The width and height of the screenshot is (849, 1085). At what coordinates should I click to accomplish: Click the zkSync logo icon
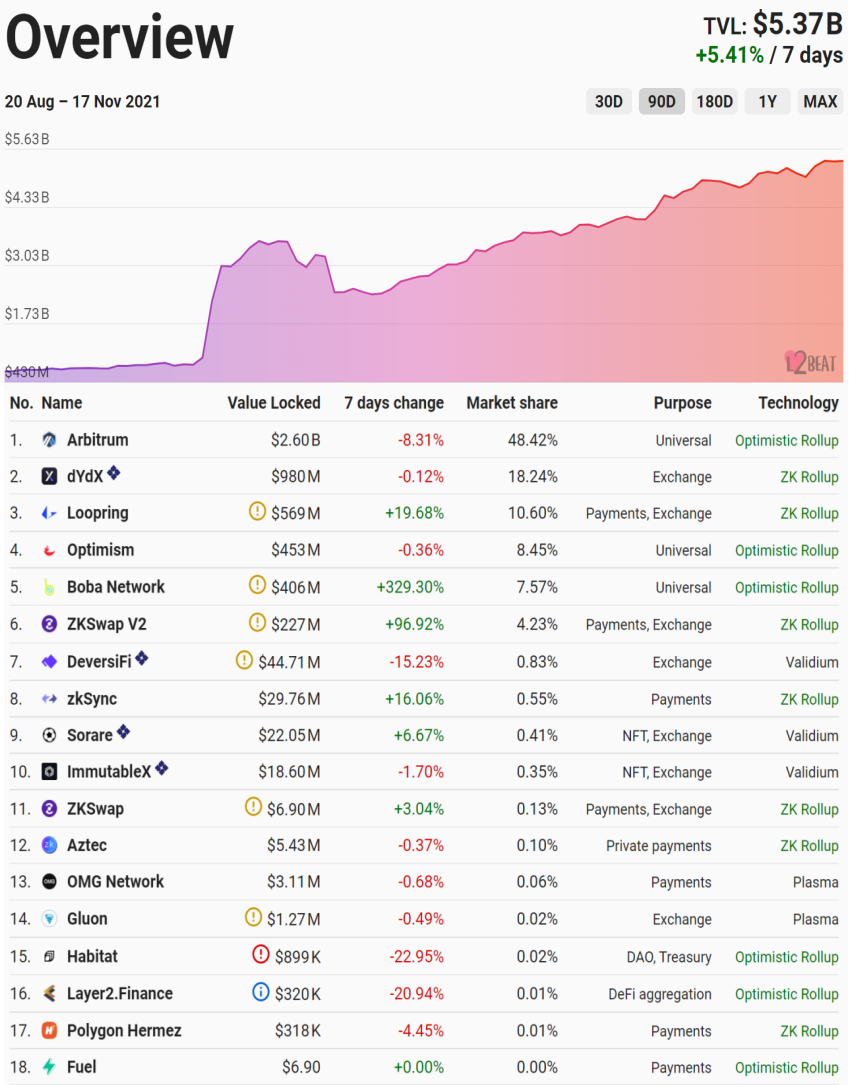[x=49, y=699]
